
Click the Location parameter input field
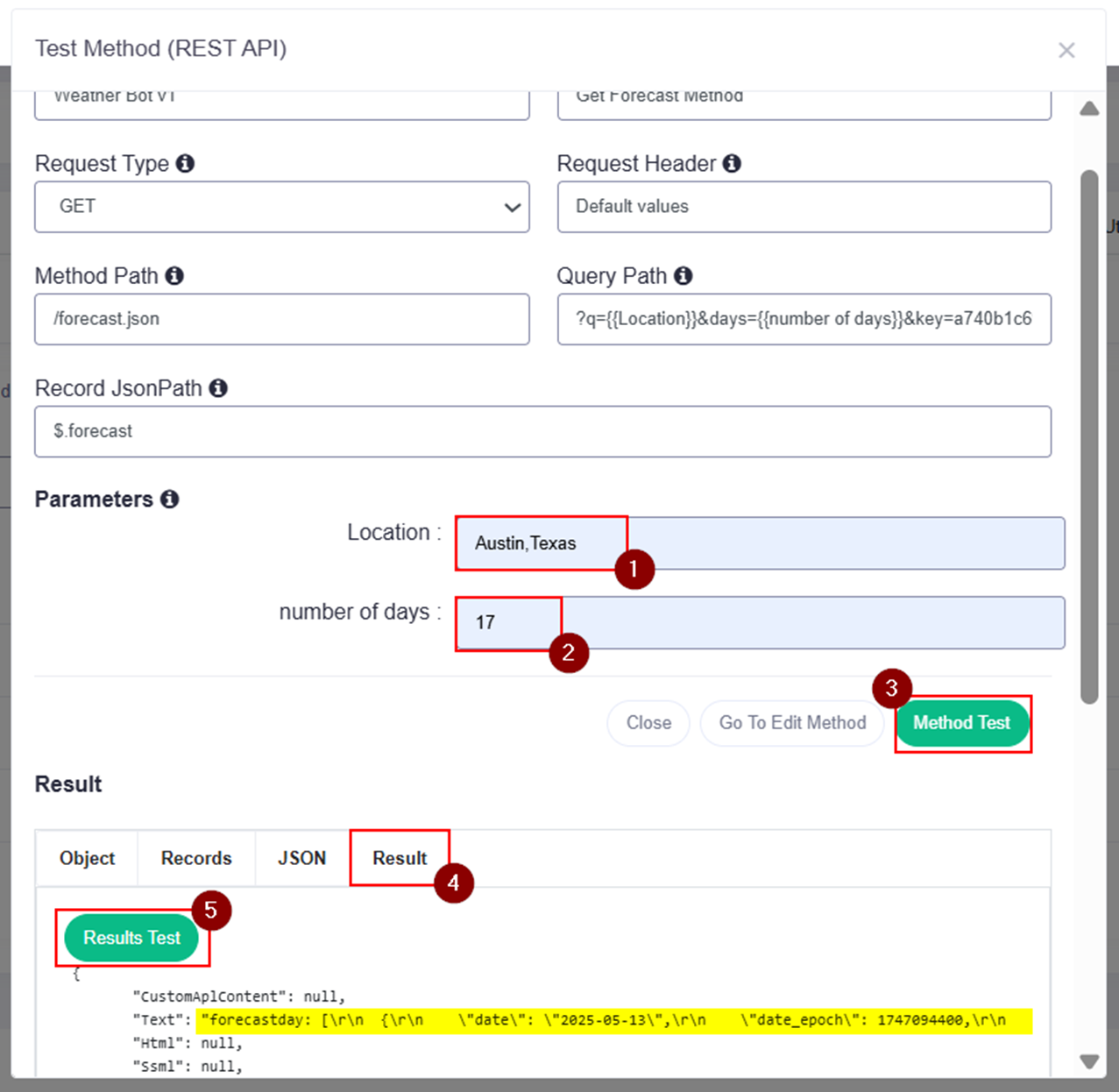pos(759,543)
